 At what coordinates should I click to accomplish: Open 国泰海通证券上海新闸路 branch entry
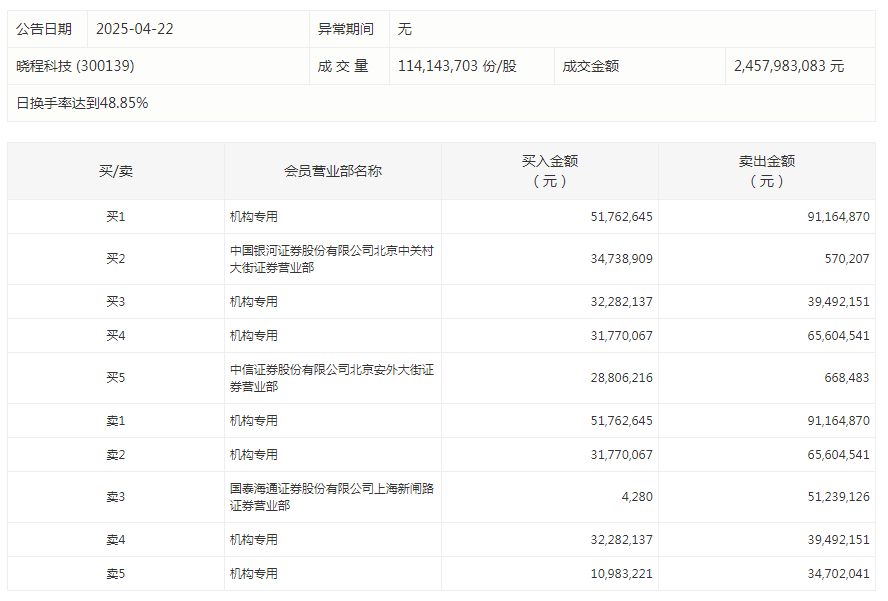331,497
